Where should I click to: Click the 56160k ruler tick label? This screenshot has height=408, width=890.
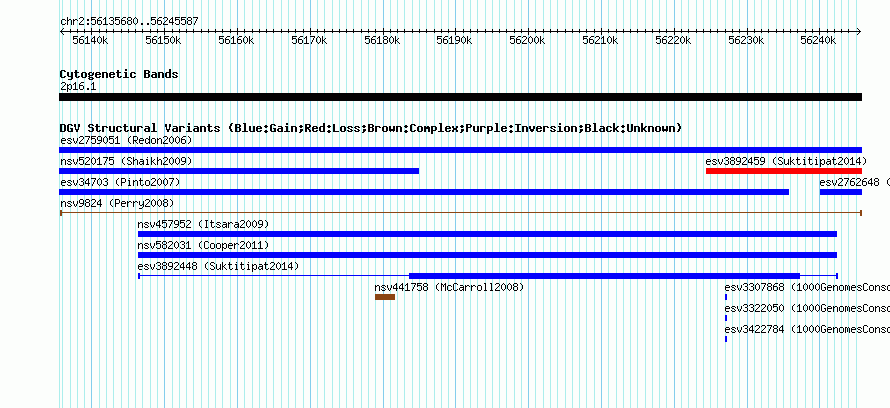coord(236,41)
